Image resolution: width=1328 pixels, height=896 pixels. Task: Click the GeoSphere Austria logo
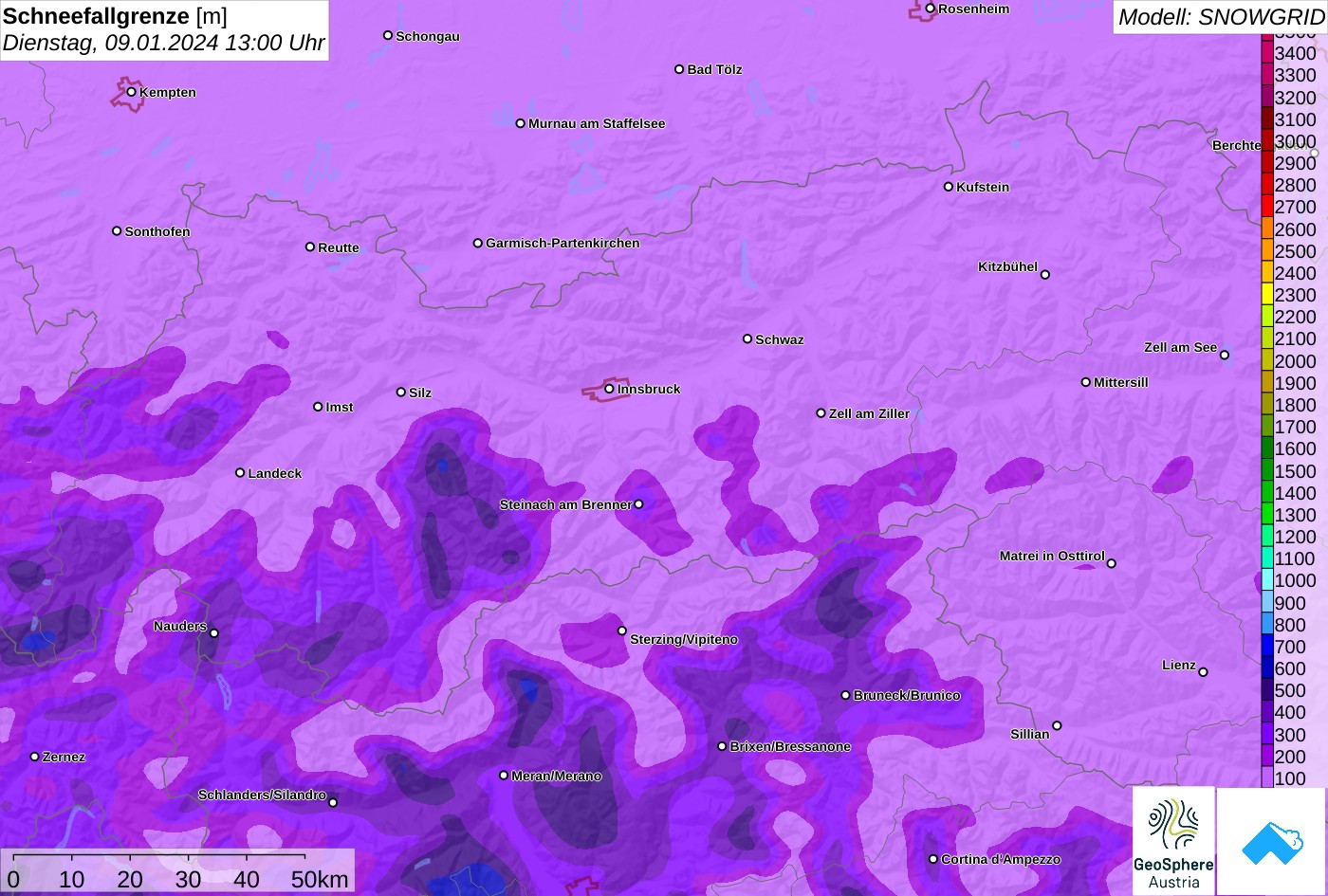pyautogui.click(x=1173, y=840)
